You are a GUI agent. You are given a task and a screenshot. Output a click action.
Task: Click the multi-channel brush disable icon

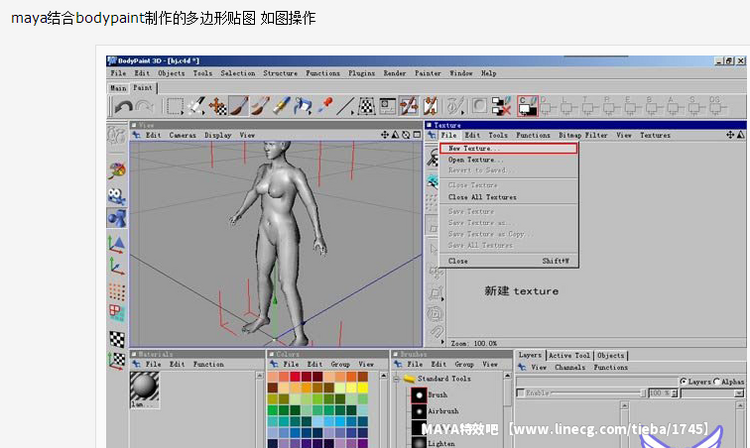[x=501, y=107]
